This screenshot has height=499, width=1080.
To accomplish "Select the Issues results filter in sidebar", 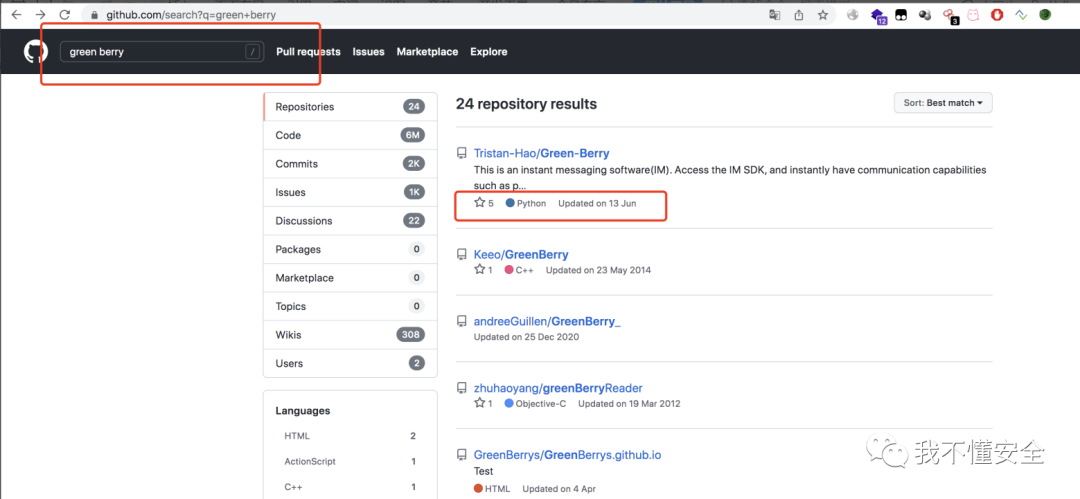I will pos(350,192).
